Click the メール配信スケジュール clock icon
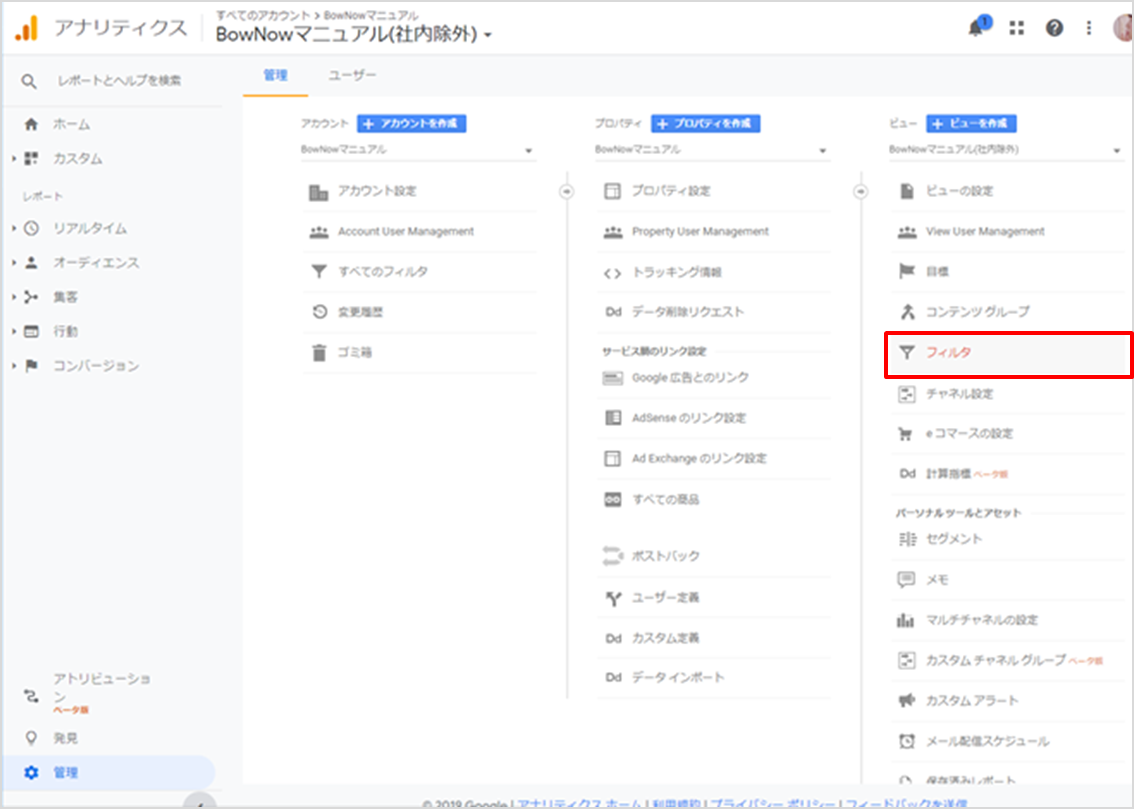This screenshot has width=1134, height=809. tap(906, 741)
